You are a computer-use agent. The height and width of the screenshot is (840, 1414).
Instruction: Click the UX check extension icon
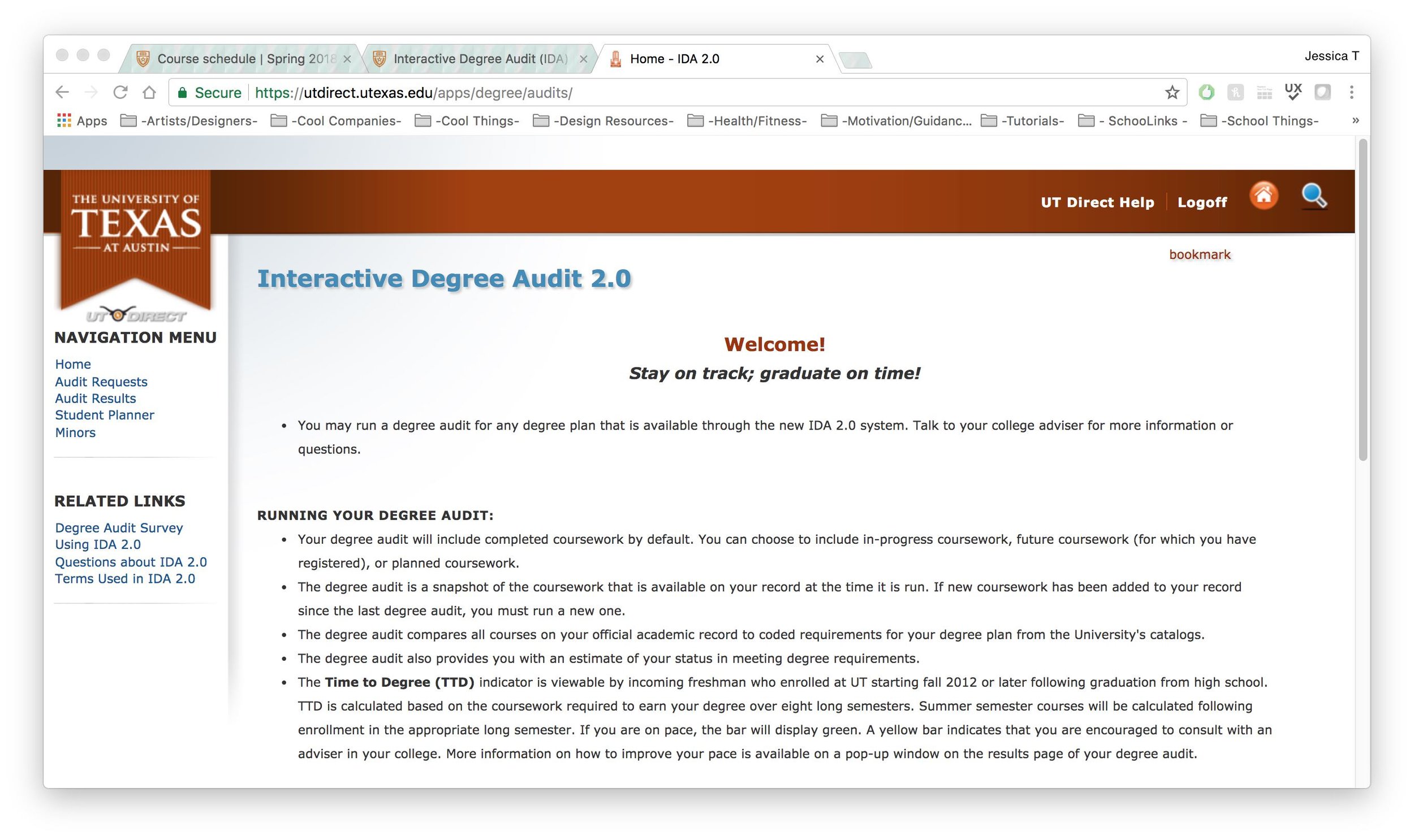pos(1293,92)
